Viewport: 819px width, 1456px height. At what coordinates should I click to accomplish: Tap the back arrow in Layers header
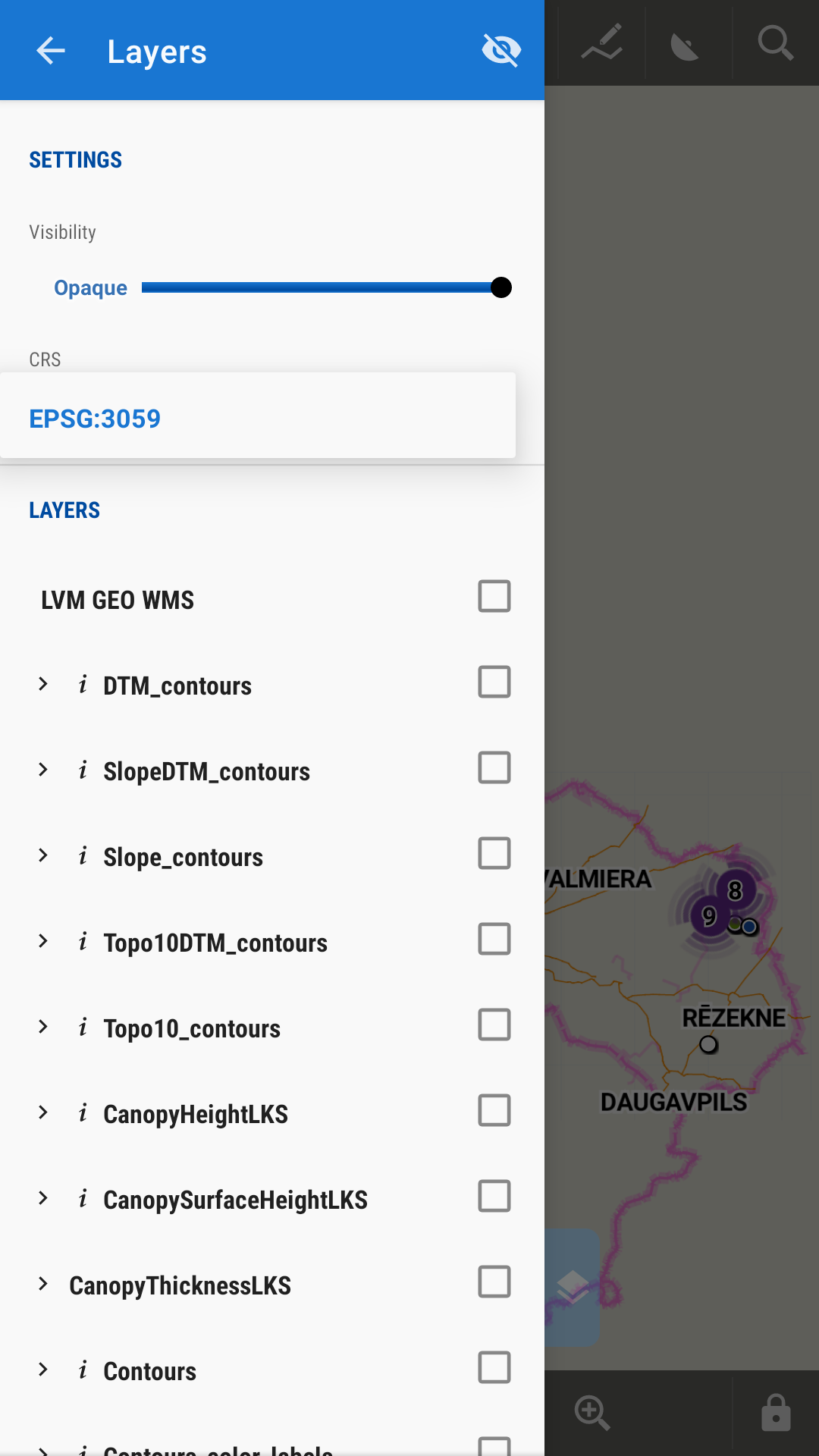point(51,51)
